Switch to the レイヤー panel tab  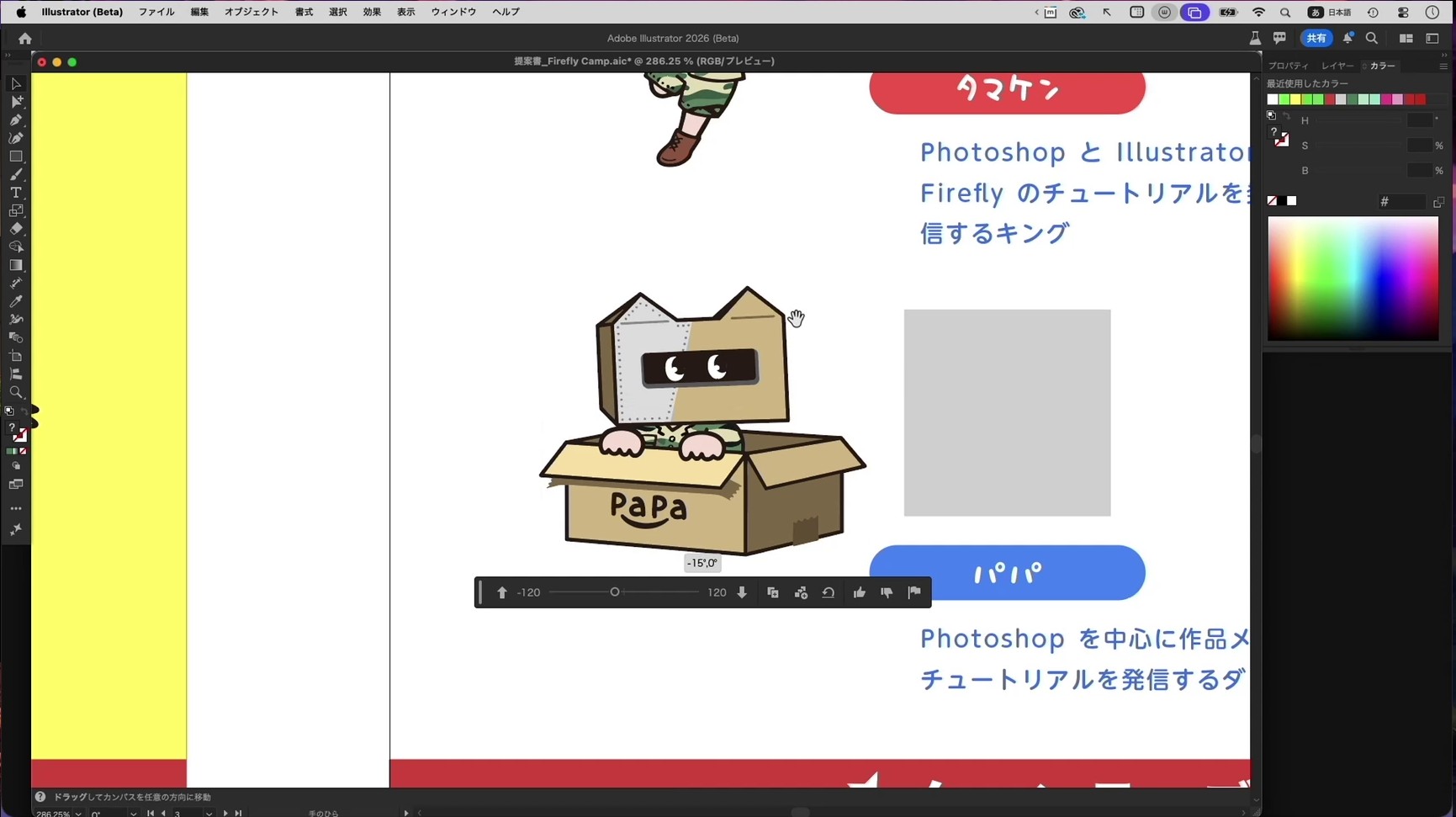tap(1337, 65)
